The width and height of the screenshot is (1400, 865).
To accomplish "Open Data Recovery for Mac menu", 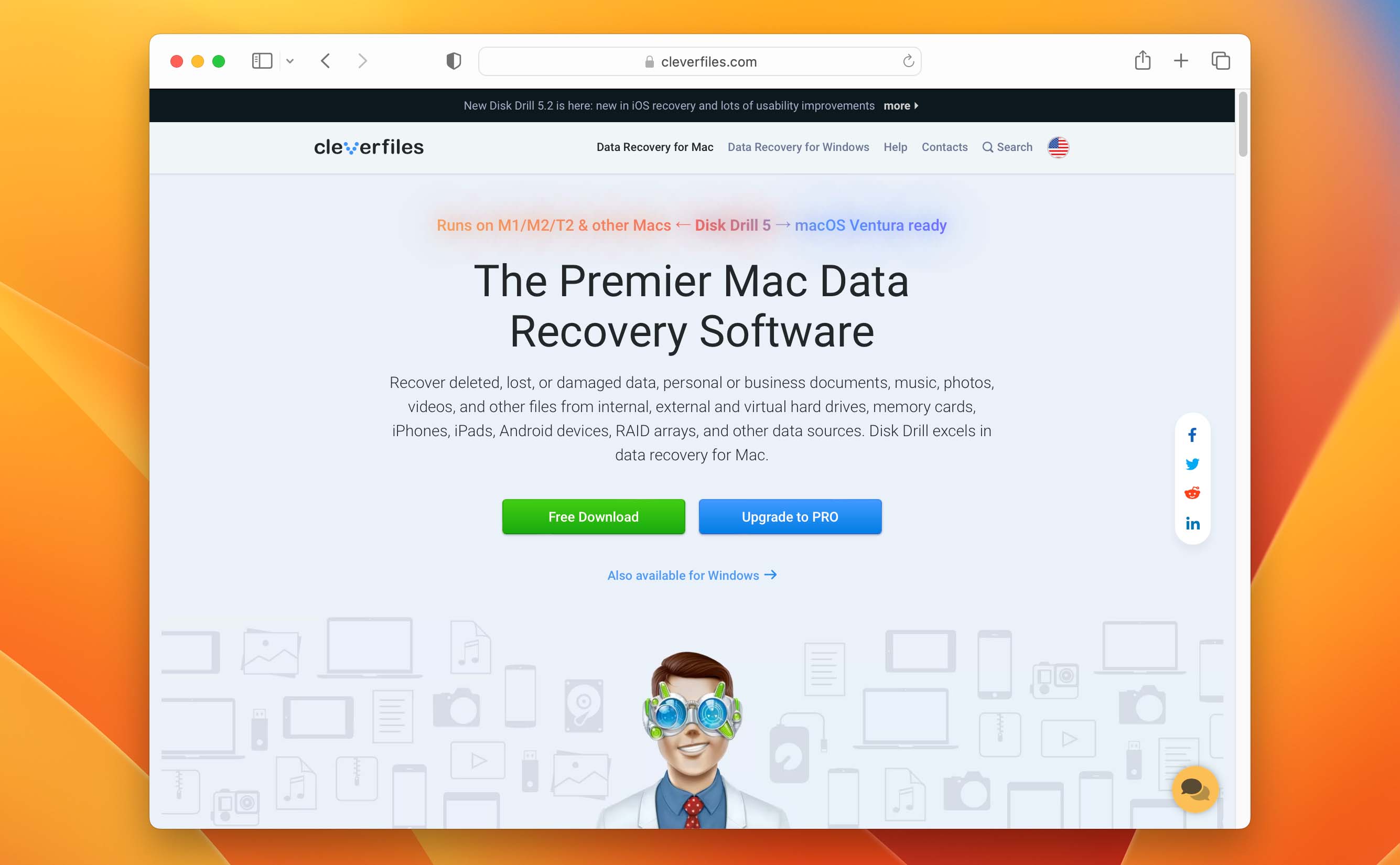I will coord(655,146).
